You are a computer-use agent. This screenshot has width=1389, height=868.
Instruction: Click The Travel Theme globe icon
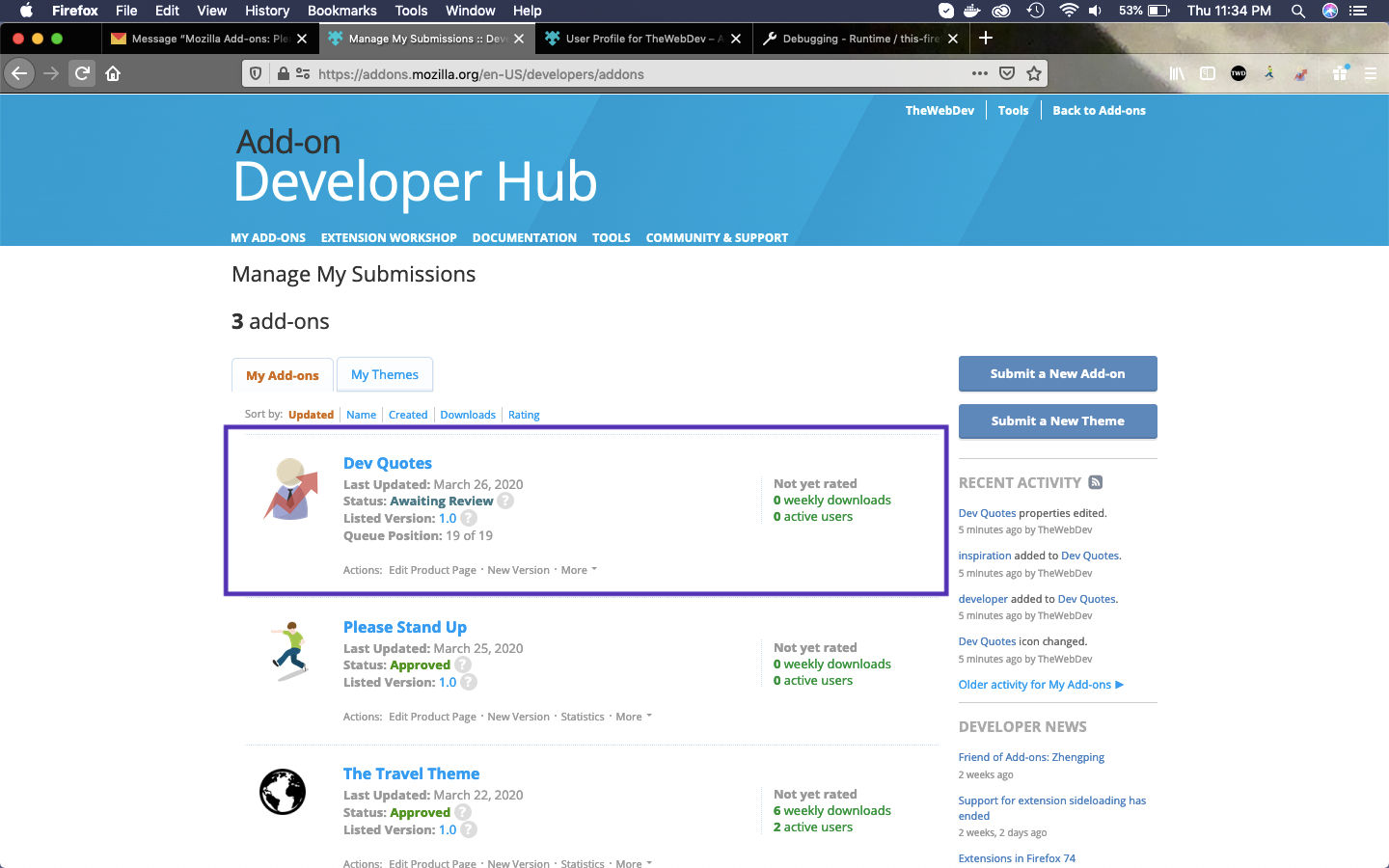pyautogui.click(x=283, y=792)
